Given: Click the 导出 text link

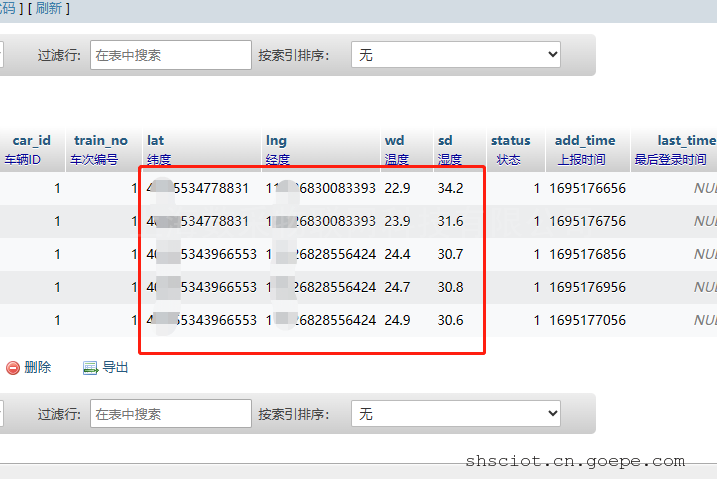Looking at the screenshot, I should click(115, 367).
